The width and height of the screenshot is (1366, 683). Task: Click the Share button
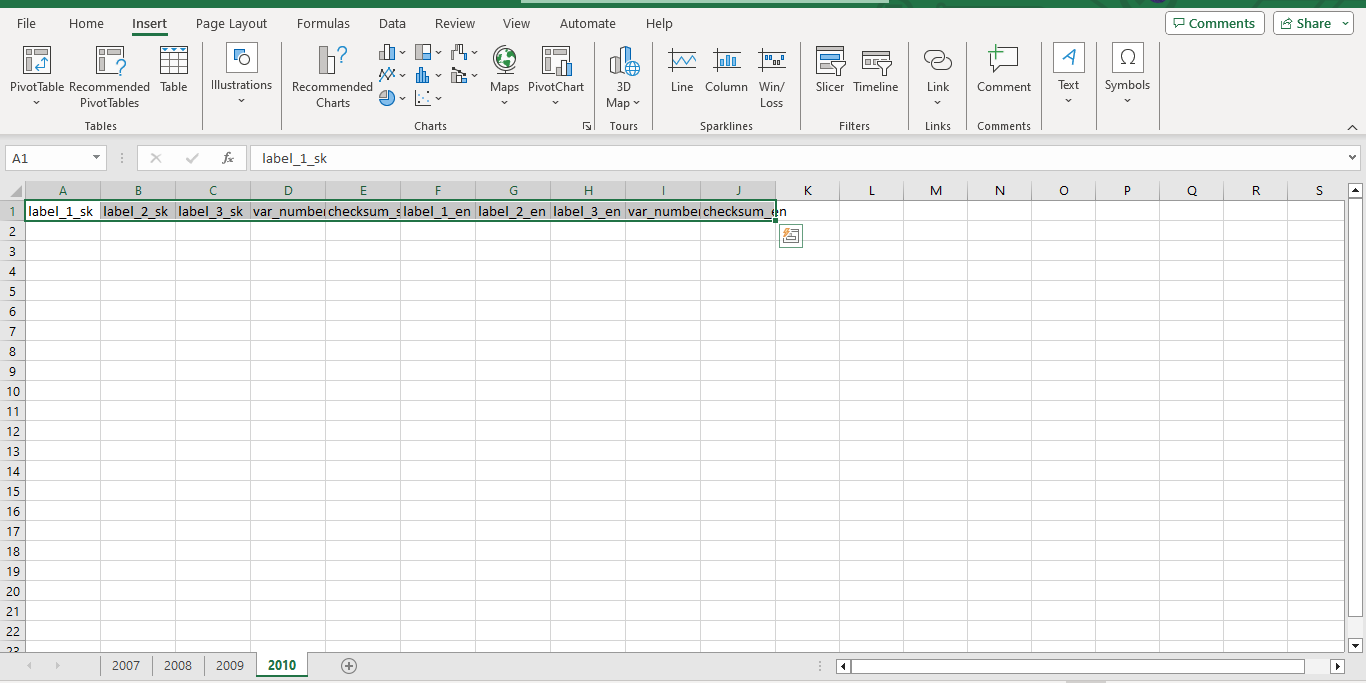(x=1312, y=23)
